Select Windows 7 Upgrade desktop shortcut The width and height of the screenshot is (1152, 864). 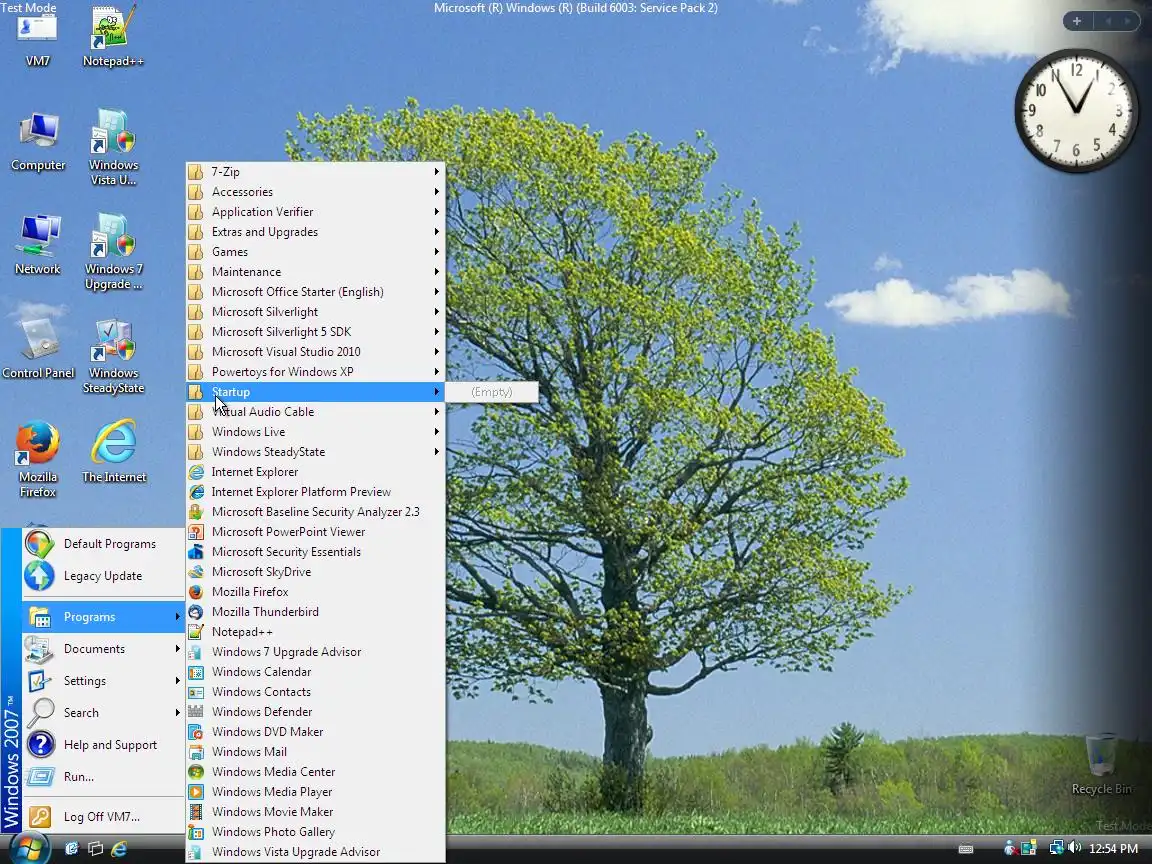point(113,252)
